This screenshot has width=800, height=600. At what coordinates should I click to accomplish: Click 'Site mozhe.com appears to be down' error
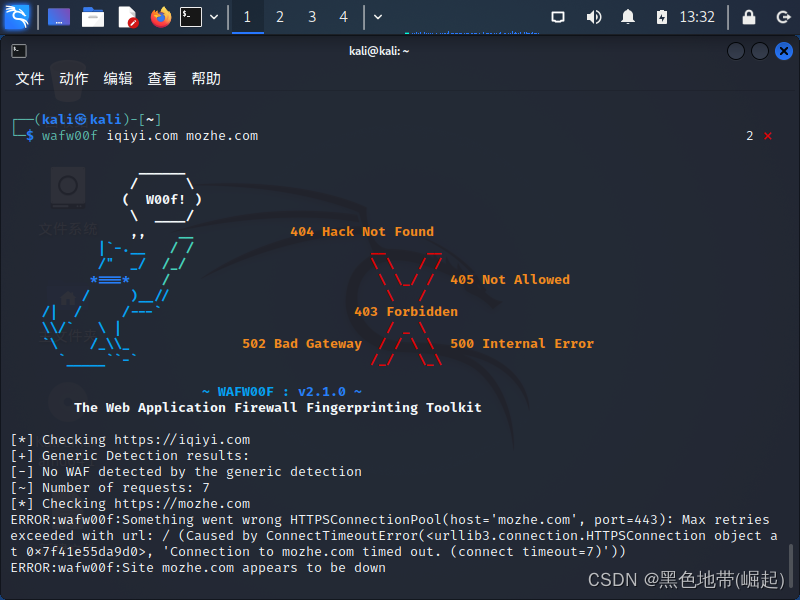(198, 567)
